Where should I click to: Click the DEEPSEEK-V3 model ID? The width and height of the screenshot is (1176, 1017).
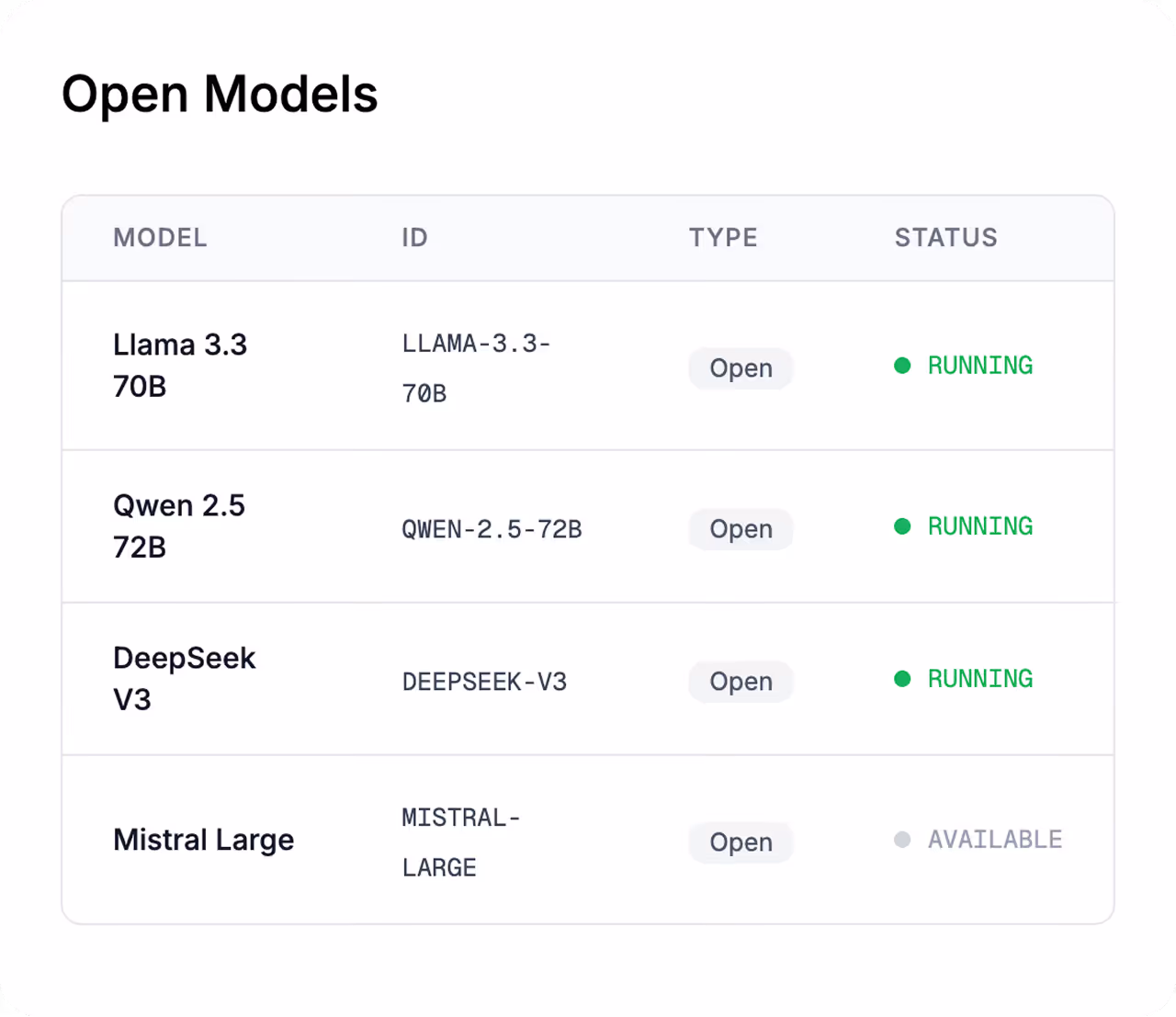484,682
